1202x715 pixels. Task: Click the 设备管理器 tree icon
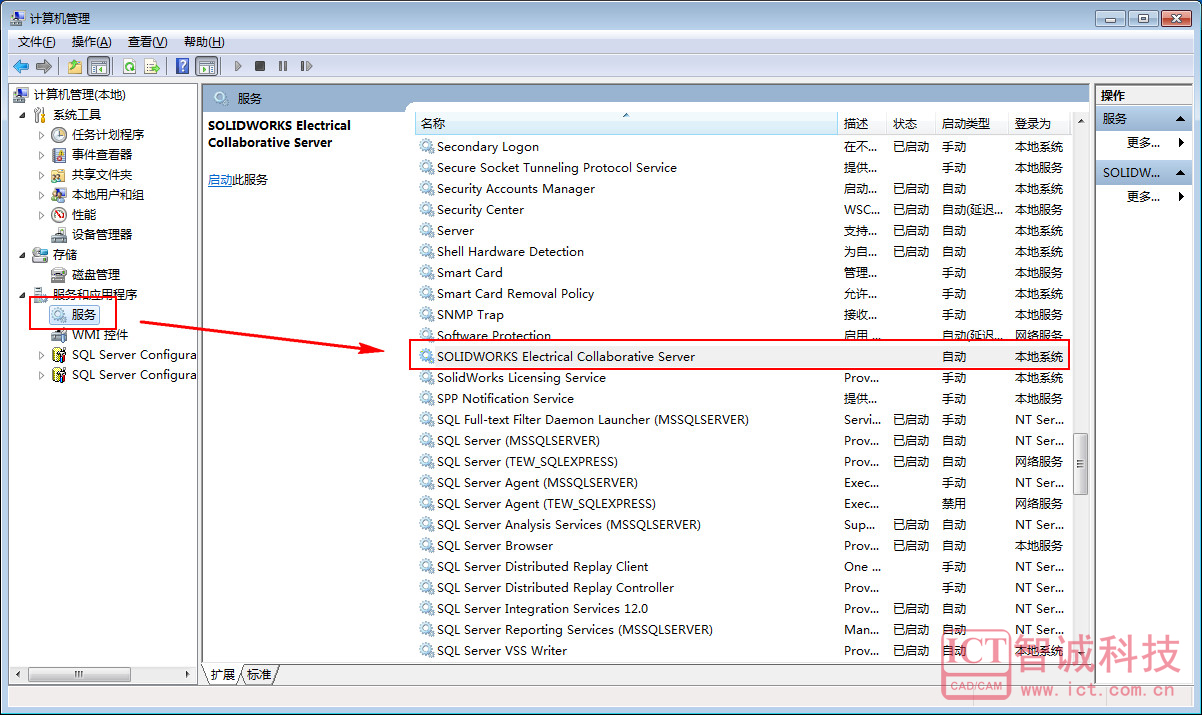(x=59, y=234)
